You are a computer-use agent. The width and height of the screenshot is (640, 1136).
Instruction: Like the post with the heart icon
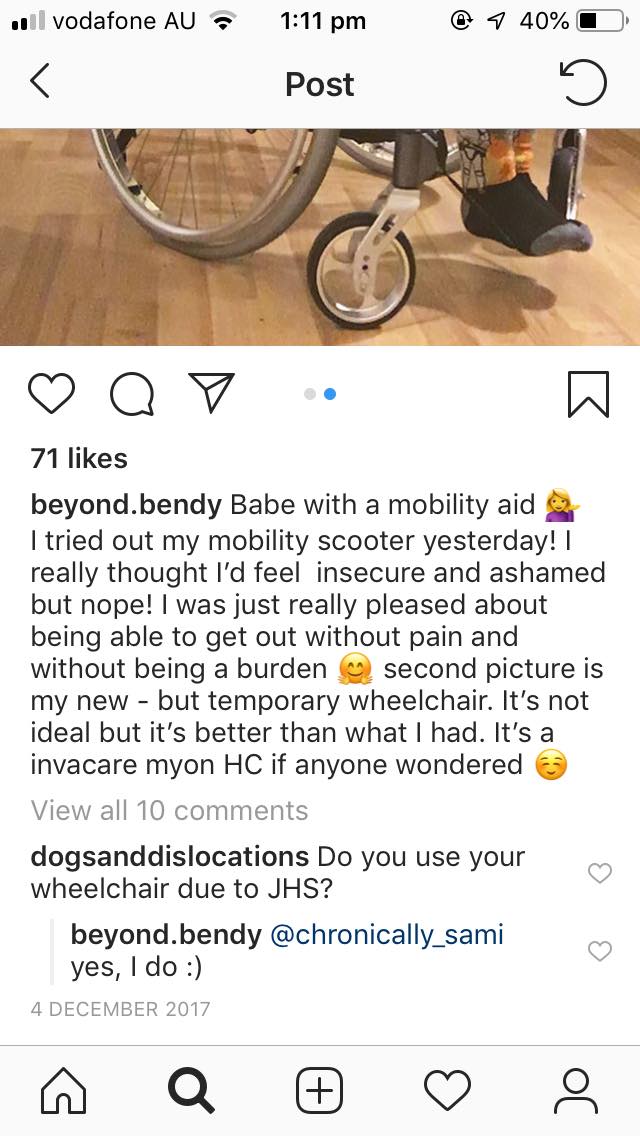(51, 394)
